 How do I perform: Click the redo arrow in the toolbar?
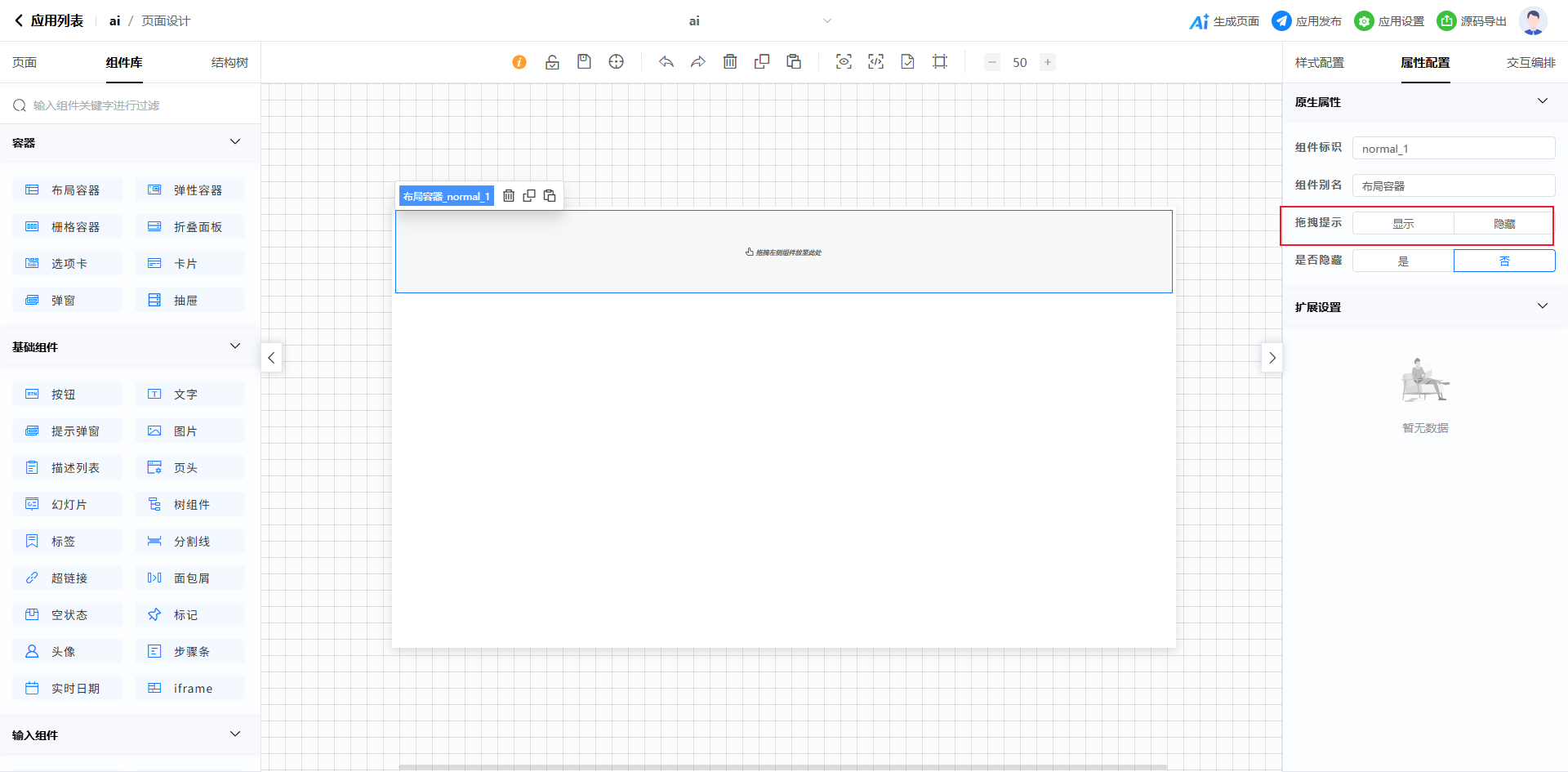pyautogui.click(x=698, y=62)
